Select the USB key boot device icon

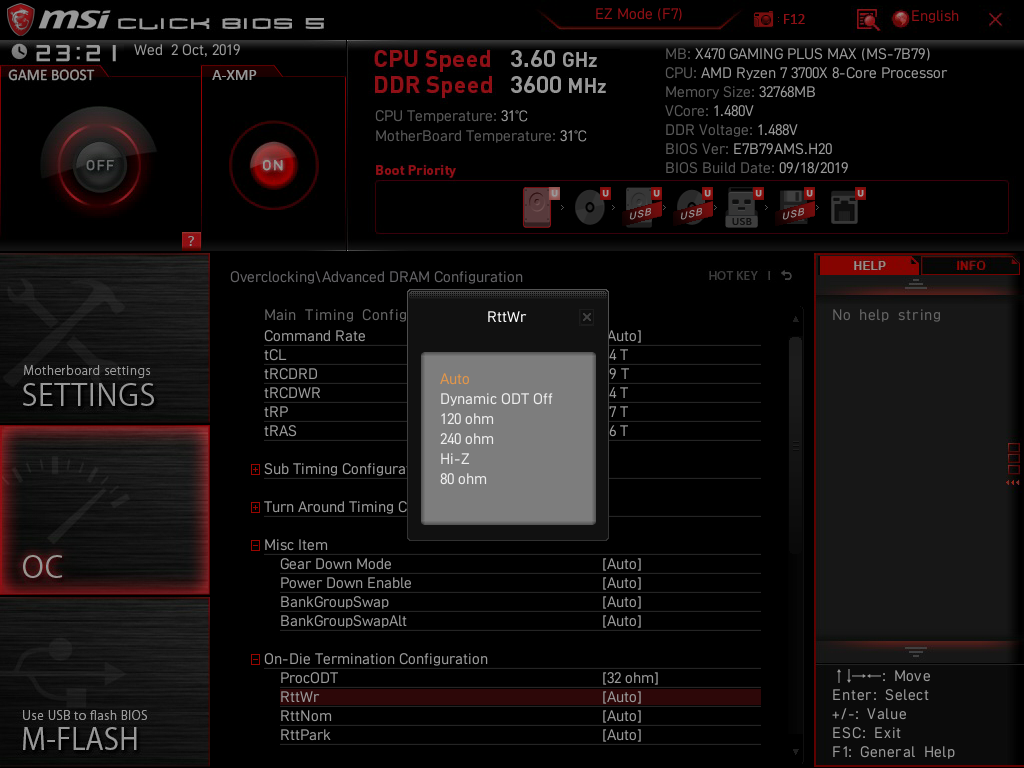coord(744,207)
